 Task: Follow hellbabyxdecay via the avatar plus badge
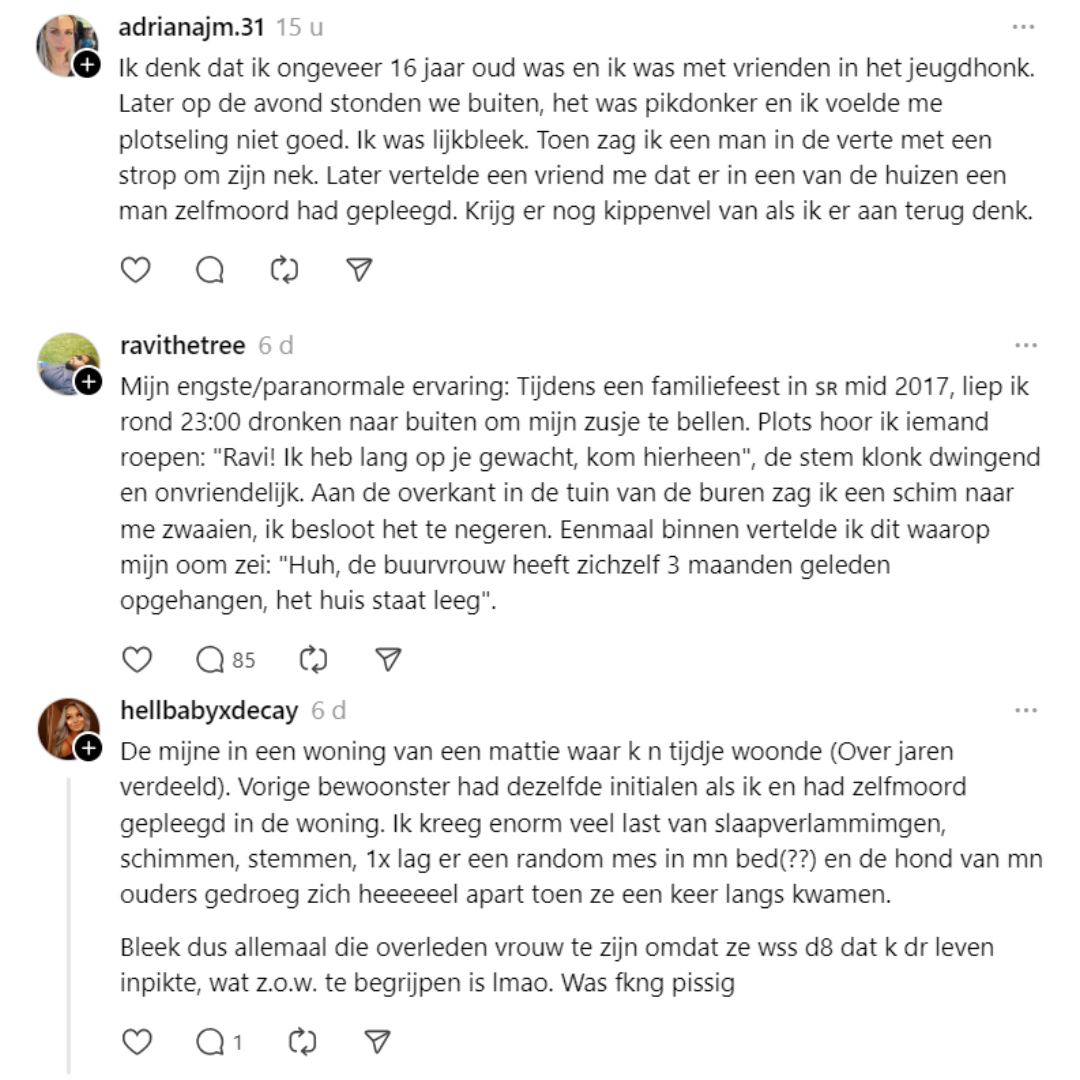click(89, 748)
